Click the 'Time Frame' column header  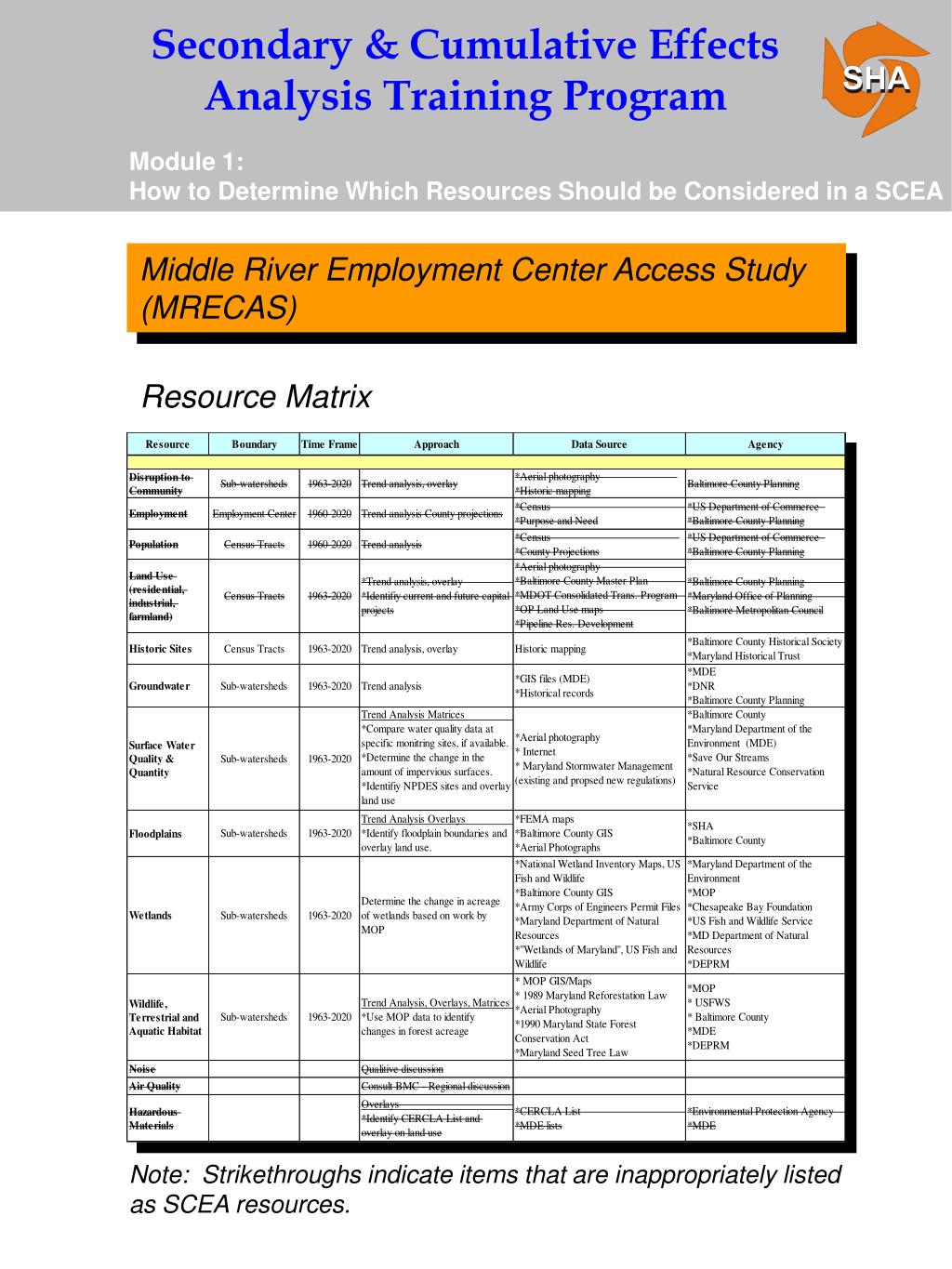[x=329, y=444]
